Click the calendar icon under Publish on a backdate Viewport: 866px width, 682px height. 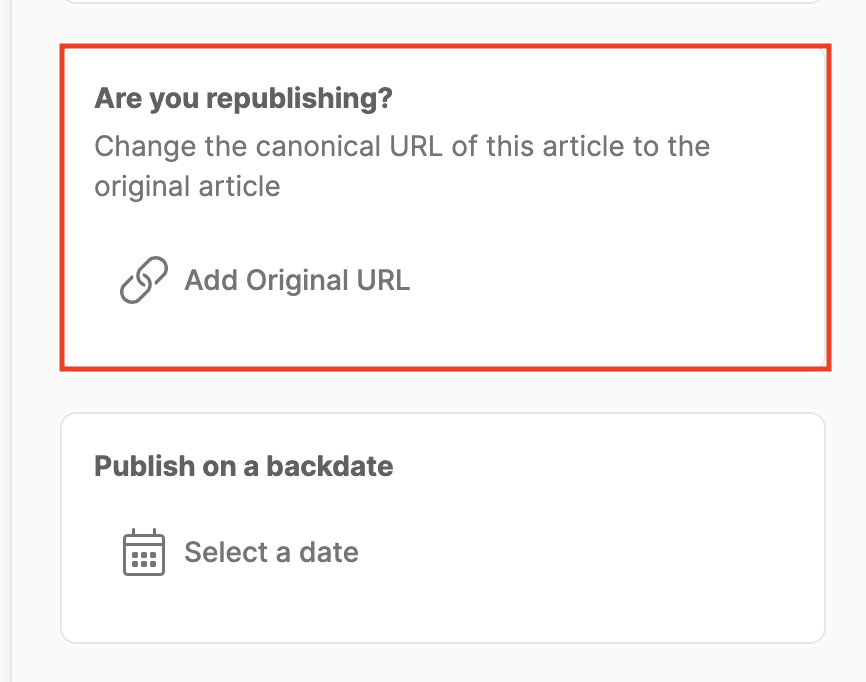pyautogui.click(x=143, y=551)
